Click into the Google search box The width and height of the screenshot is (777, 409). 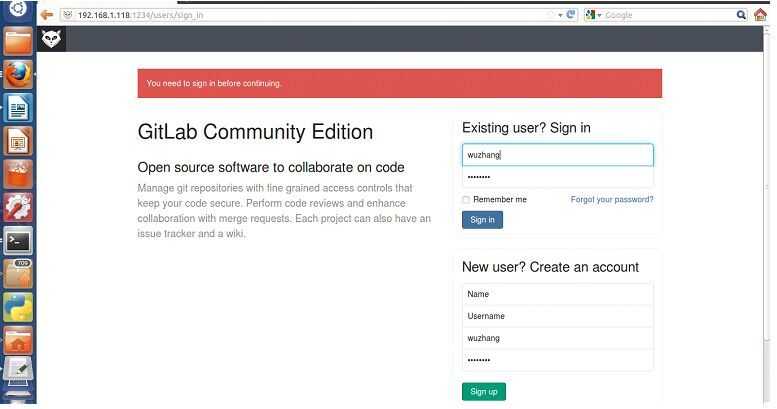668,15
